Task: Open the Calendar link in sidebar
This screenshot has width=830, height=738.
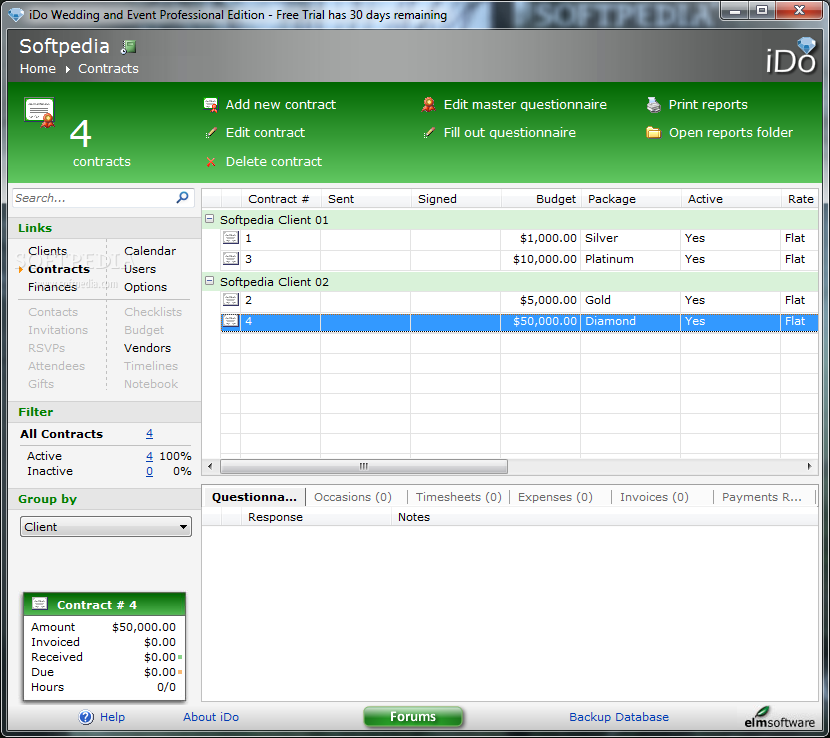Action: 150,251
